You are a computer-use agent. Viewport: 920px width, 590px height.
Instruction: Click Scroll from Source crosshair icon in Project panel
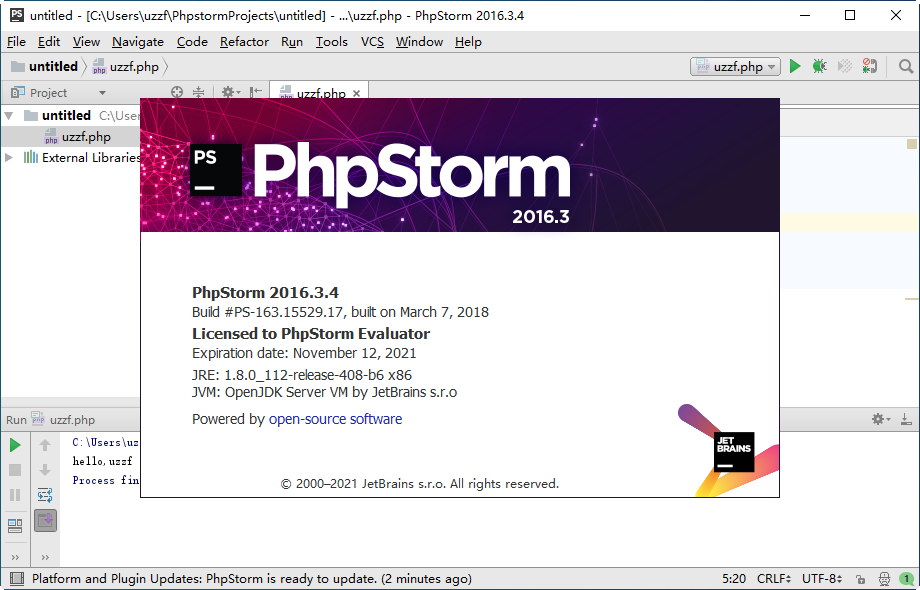177,92
